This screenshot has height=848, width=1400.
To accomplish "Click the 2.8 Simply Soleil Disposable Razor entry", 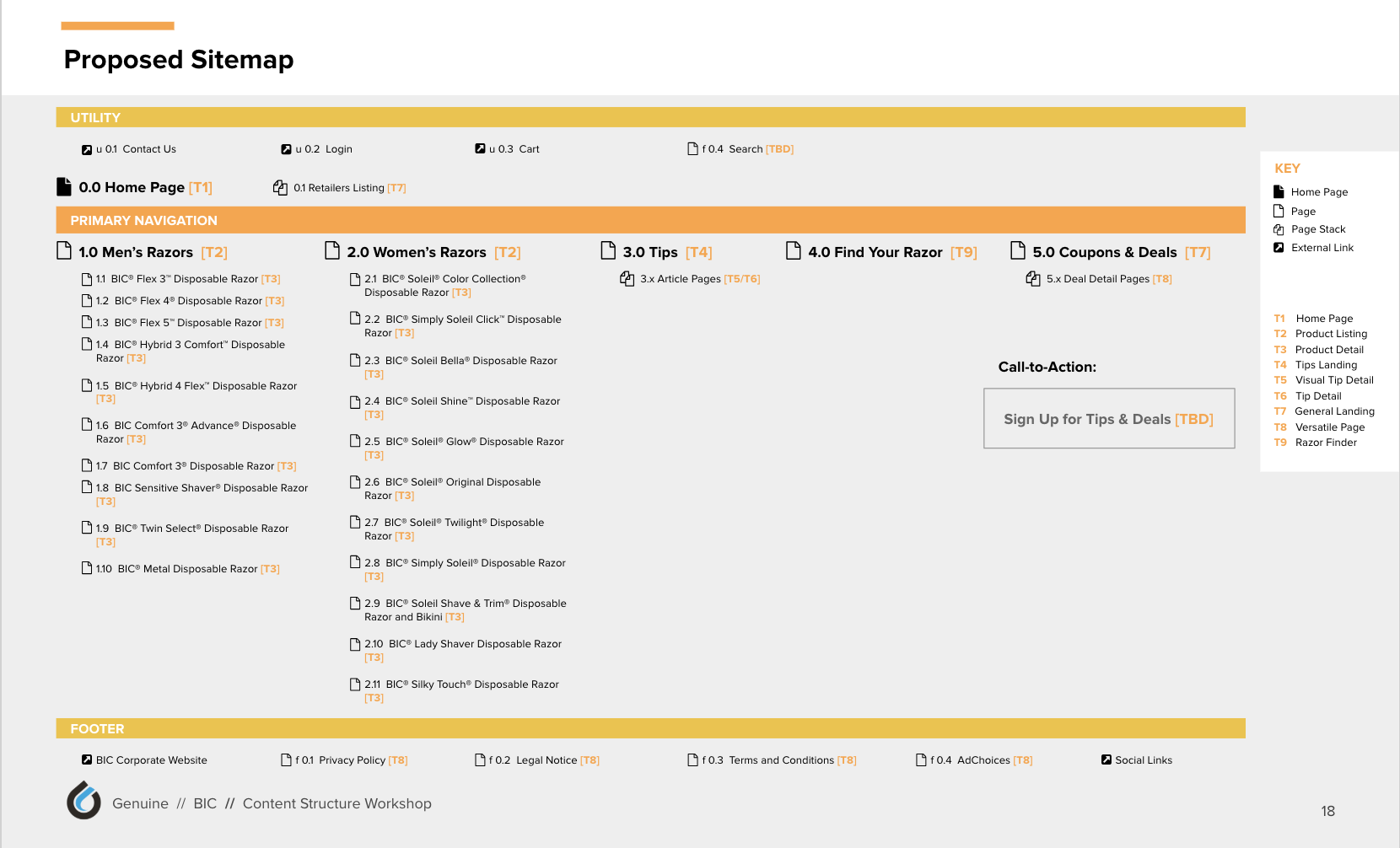I will point(465,570).
